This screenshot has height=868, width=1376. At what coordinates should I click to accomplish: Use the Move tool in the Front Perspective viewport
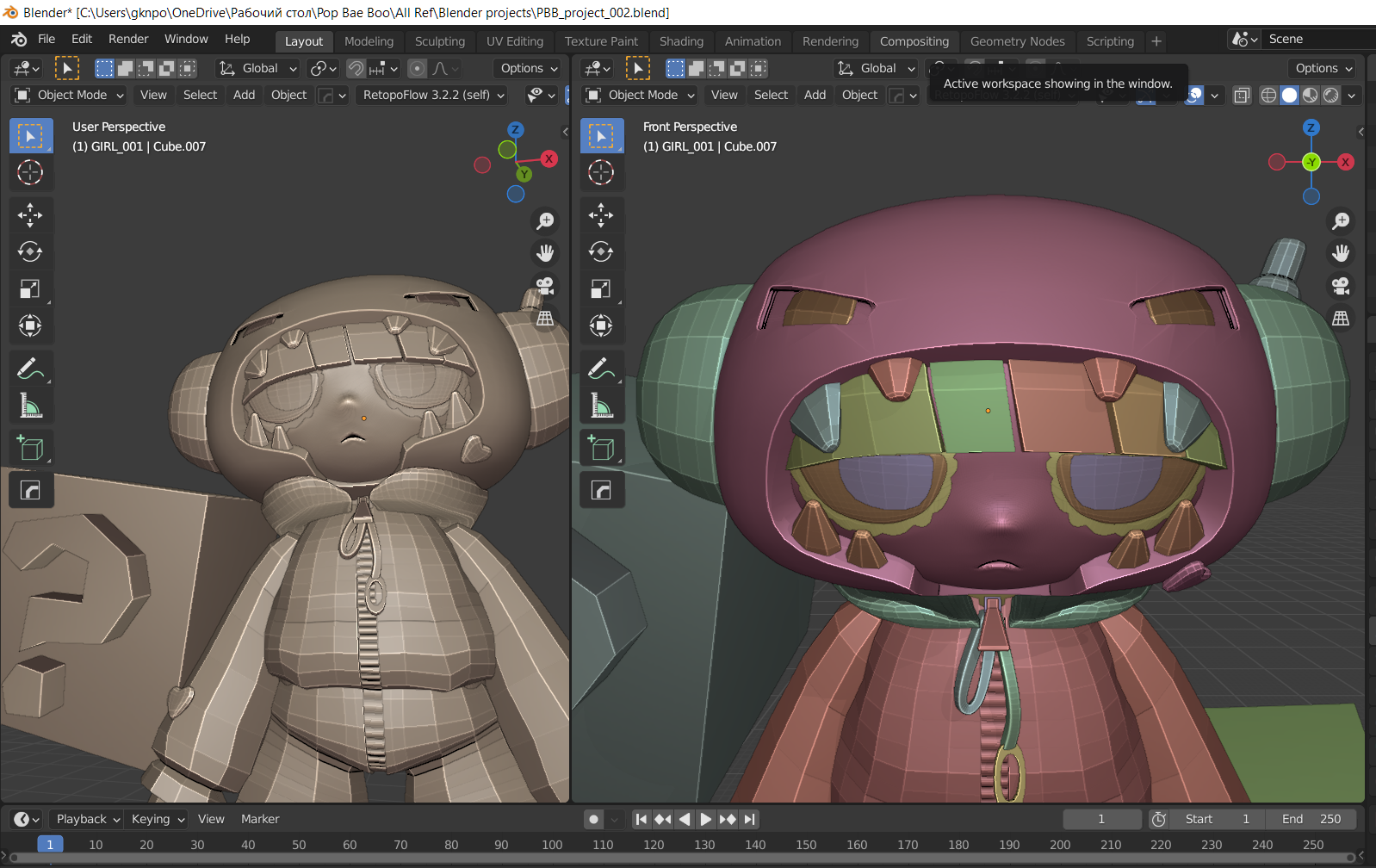[601, 215]
